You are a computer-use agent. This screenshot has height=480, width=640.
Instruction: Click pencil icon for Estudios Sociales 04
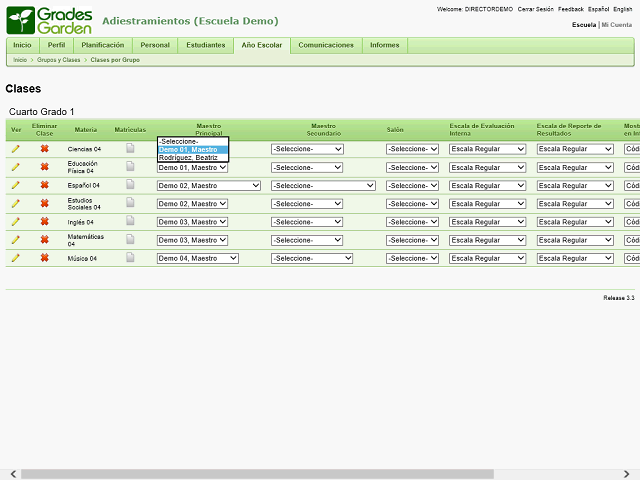coord(16,203)
